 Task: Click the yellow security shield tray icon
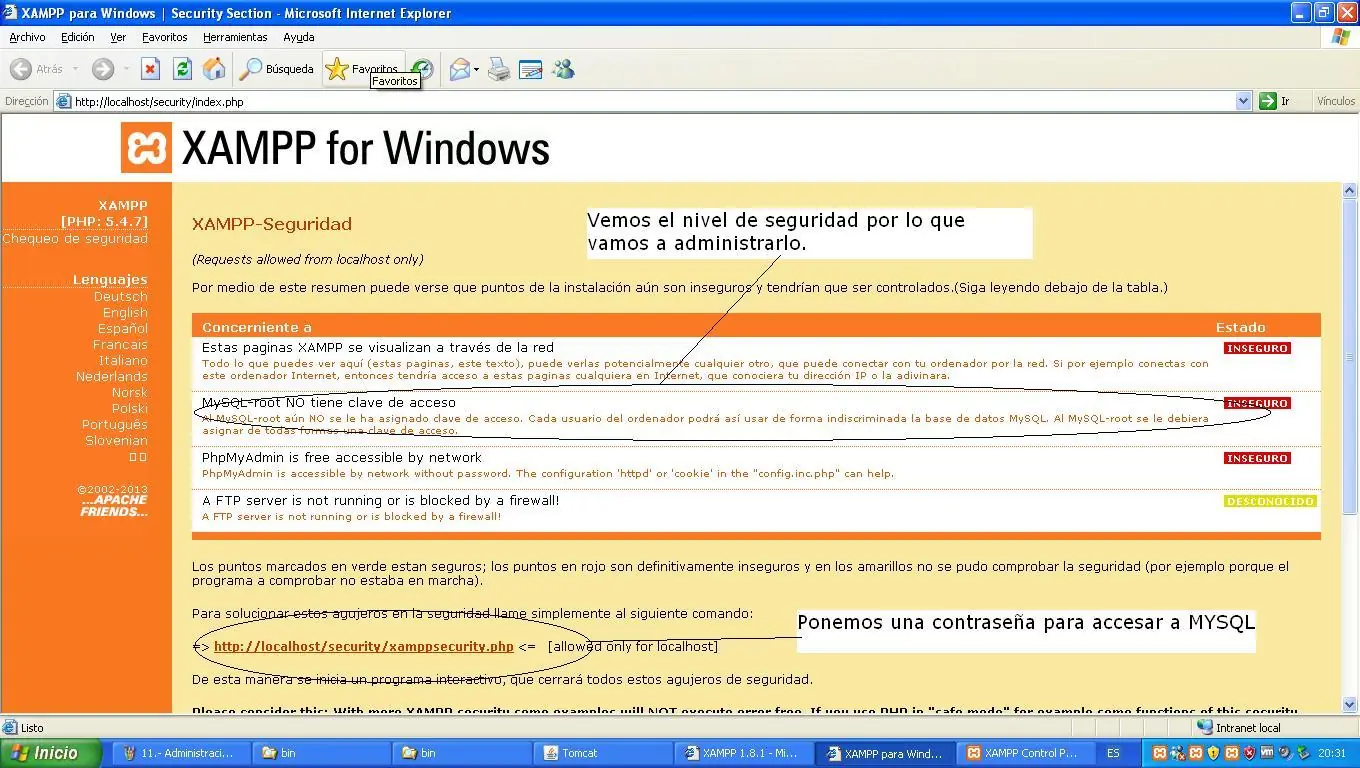[1213, 753]
